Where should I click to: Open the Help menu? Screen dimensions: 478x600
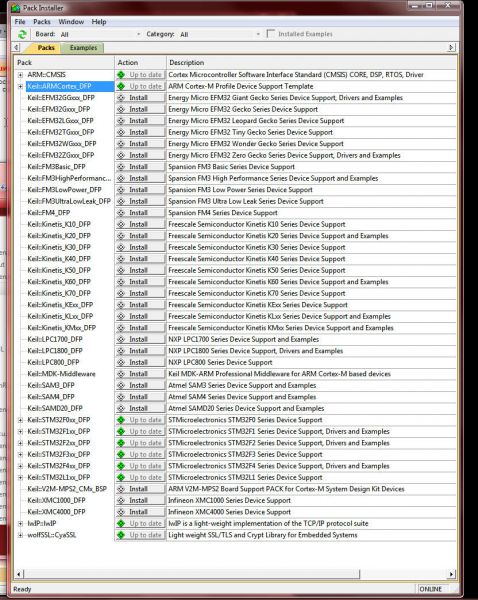pos(99,22)
